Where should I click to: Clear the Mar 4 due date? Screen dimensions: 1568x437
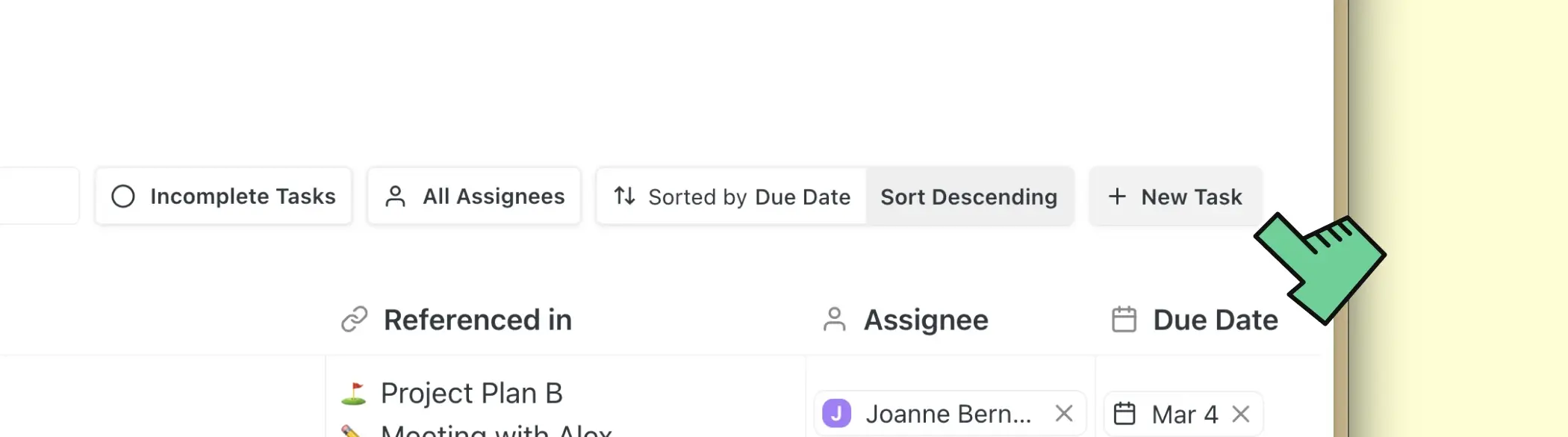click(x=1241, y=414)
